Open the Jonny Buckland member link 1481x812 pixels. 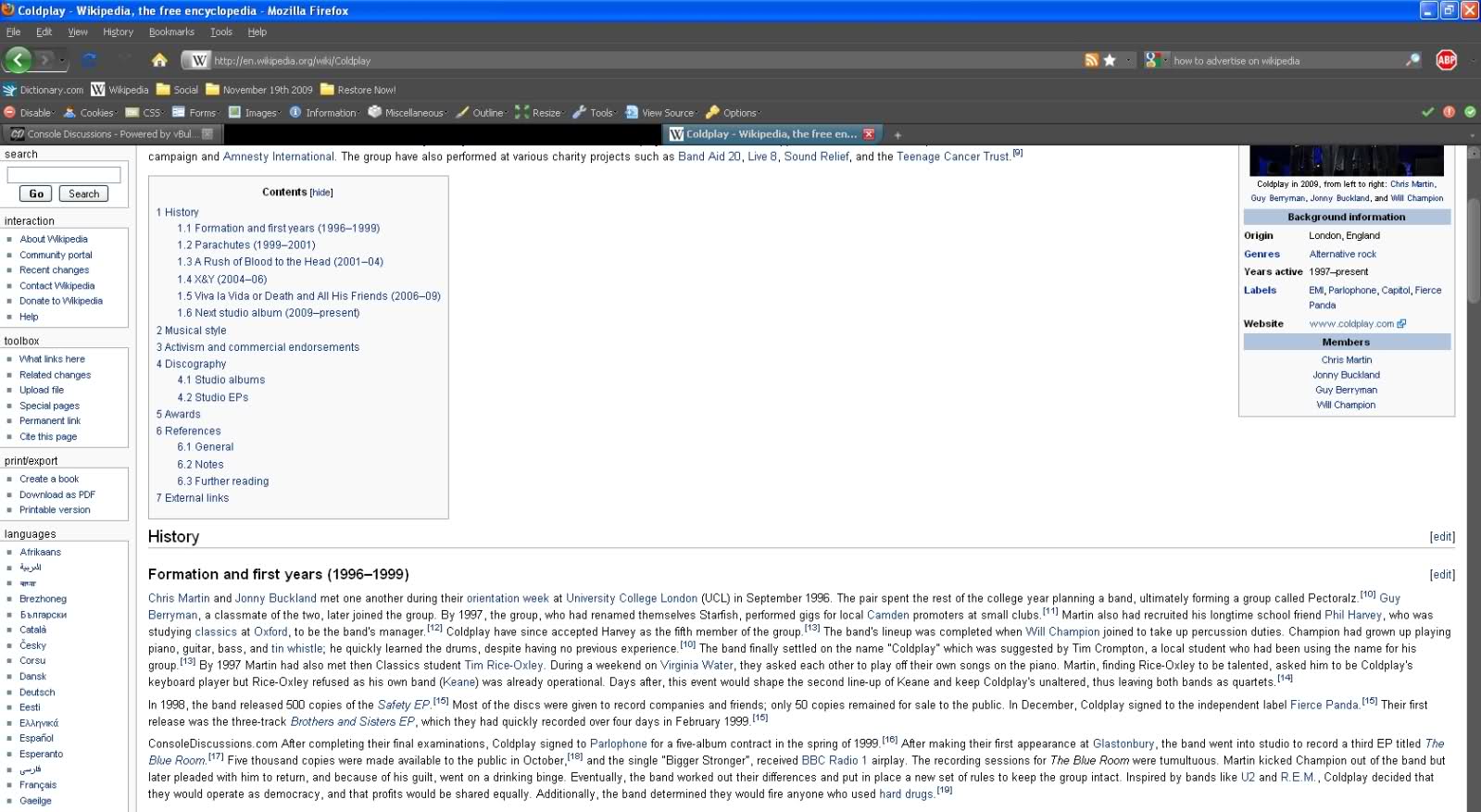click(1346, 375)
